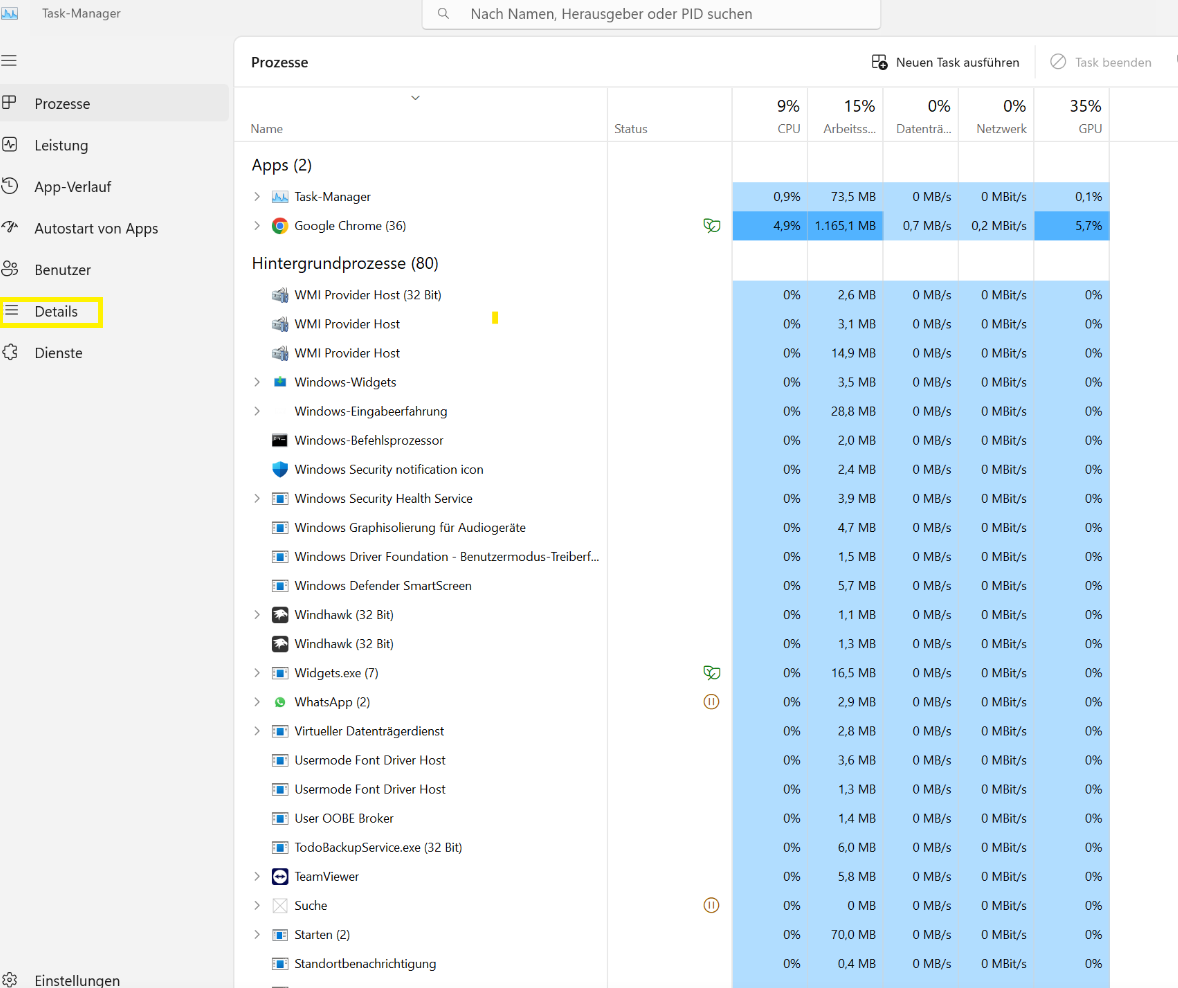Switch to the Leistung page
Viewport: 1178px width, 988px height.
(114, 145)
